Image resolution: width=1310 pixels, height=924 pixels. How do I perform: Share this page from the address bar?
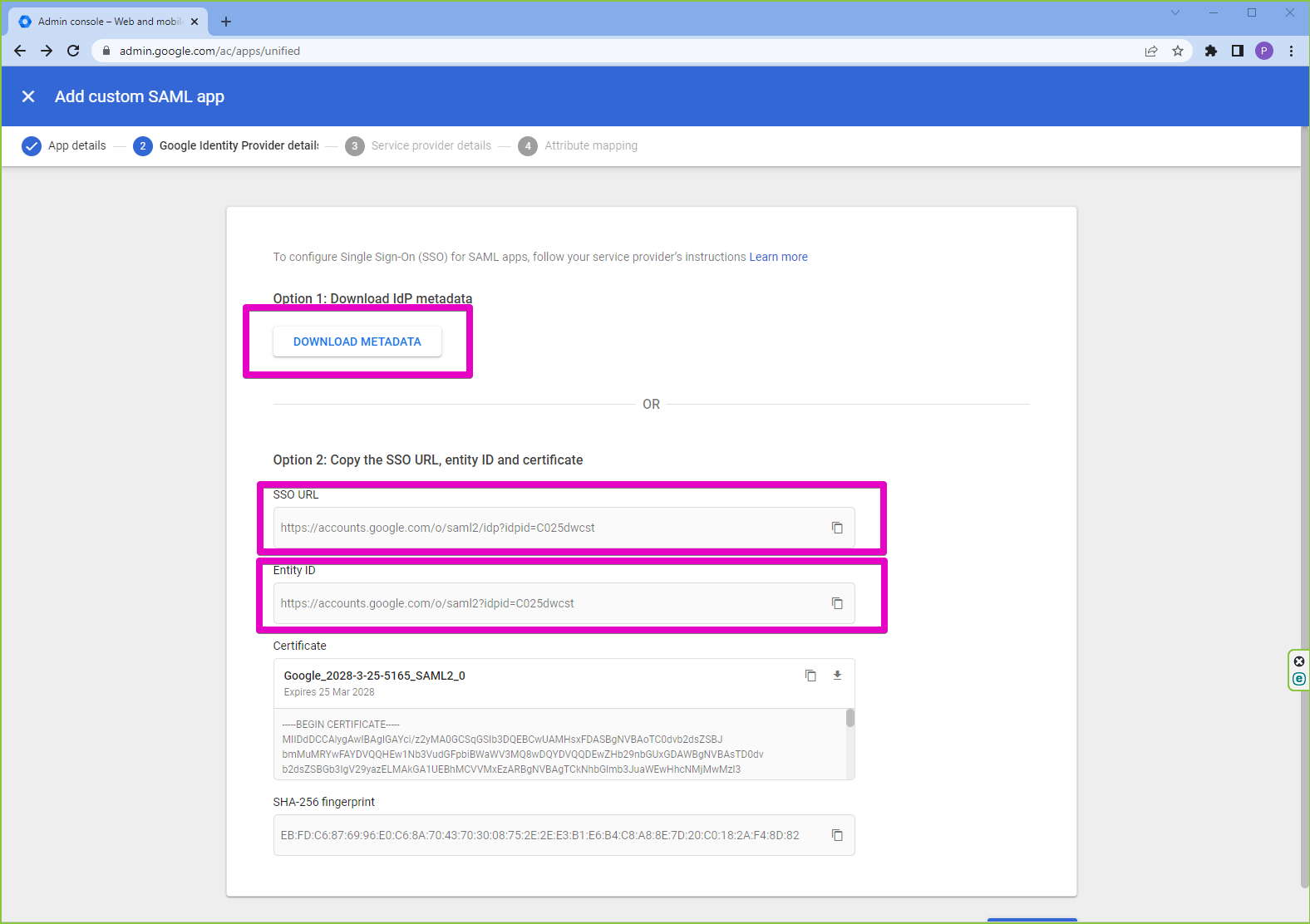tap(1151, 51)
